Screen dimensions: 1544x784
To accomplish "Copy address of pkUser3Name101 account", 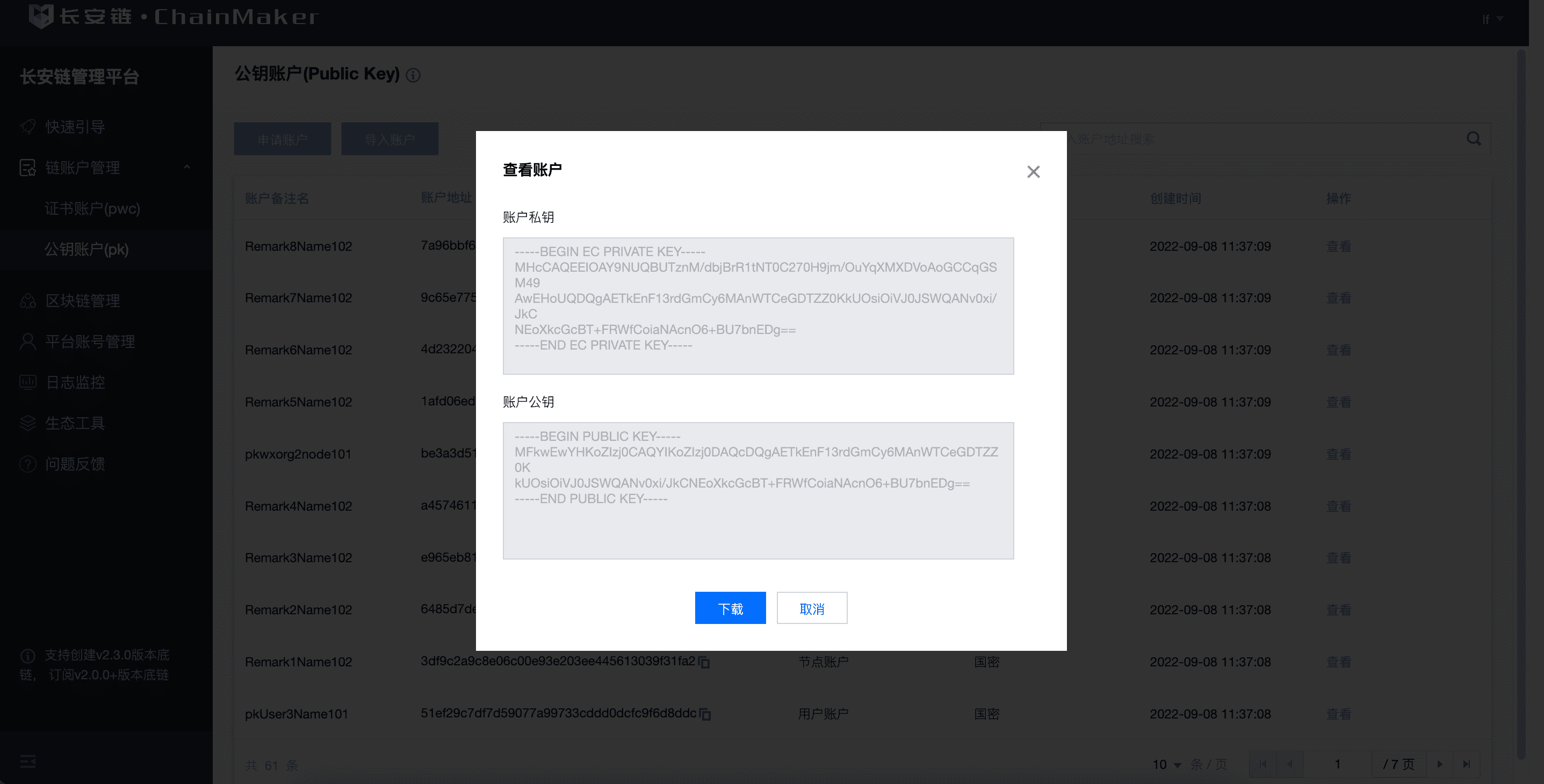I will pos(705,714).
